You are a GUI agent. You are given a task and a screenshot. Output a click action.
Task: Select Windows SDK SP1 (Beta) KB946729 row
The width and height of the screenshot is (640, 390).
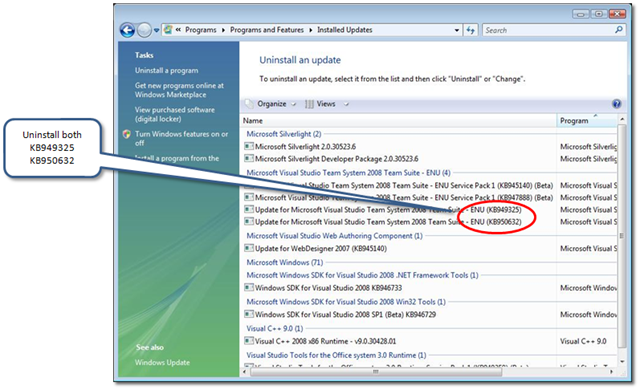(x=345, y=315)
